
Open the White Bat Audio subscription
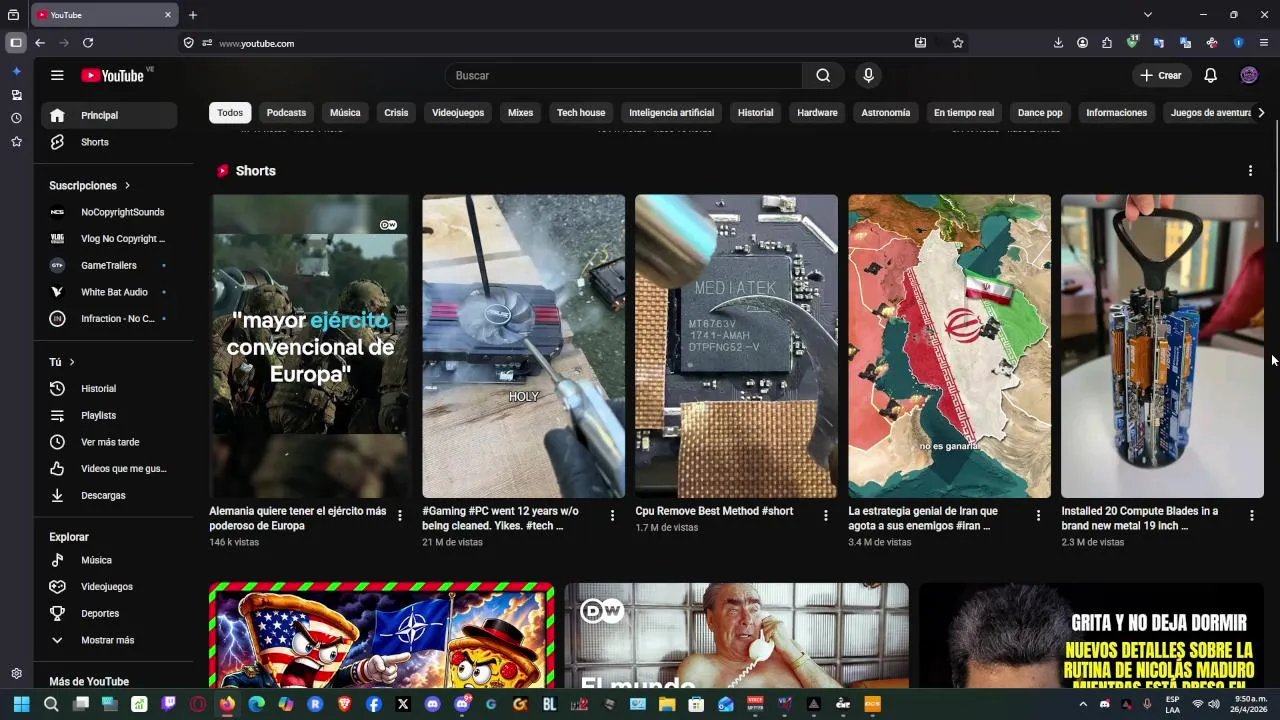coord(109,292)
